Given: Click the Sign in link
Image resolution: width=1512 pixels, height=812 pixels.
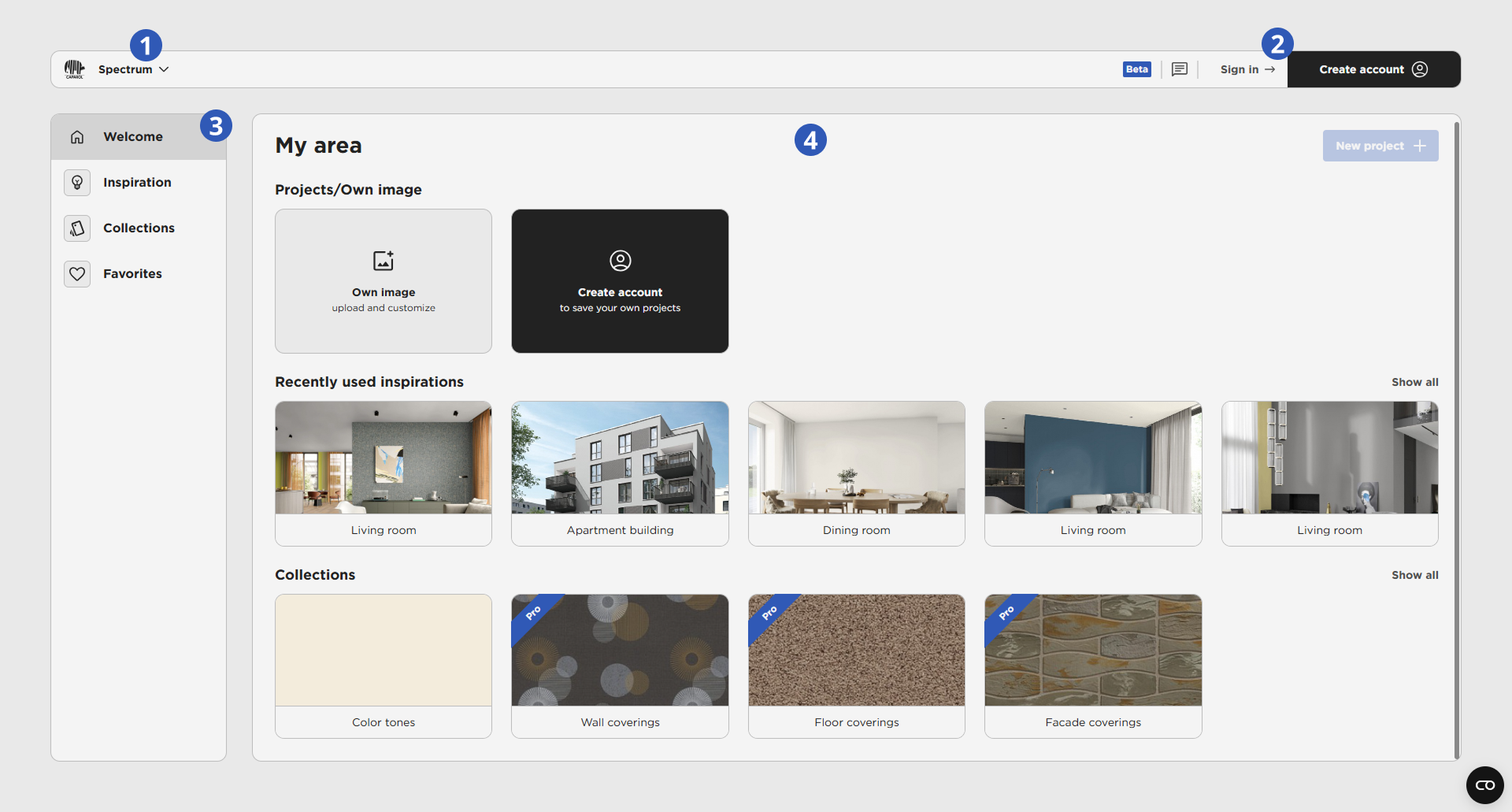Looking at the screenshot, I should [1247, 69].
